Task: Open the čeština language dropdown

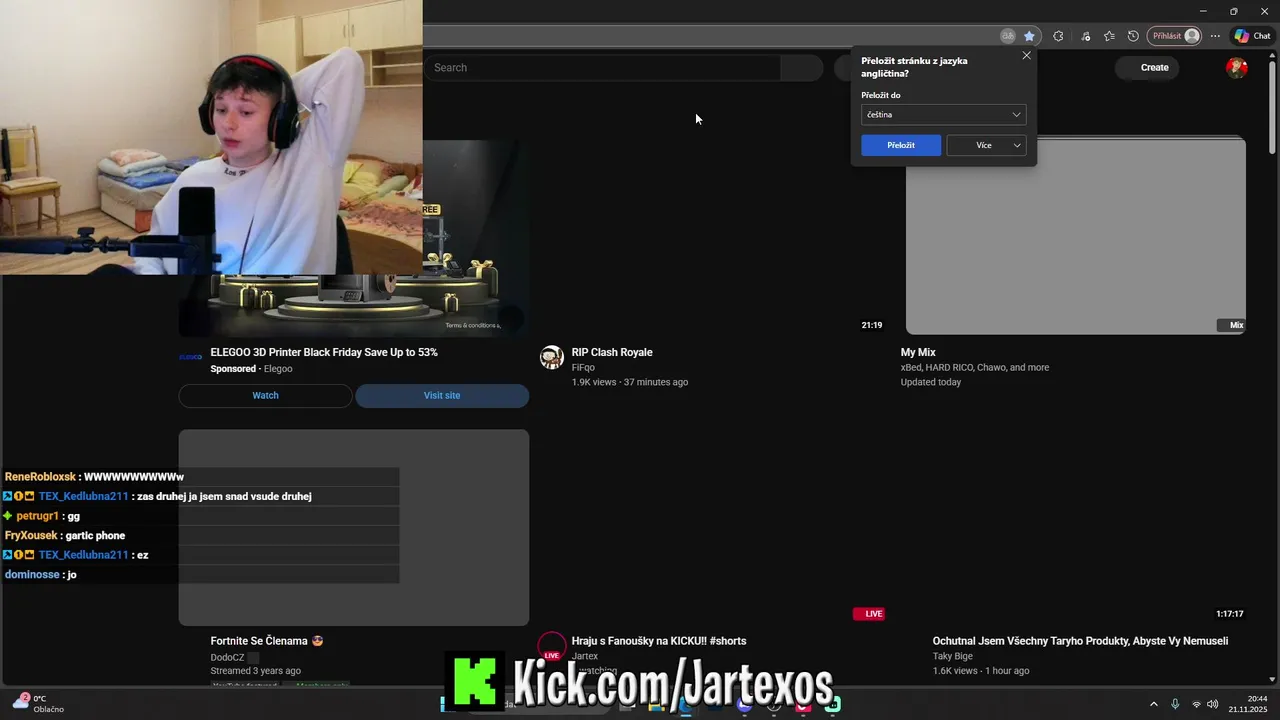Action: (943, 114)
